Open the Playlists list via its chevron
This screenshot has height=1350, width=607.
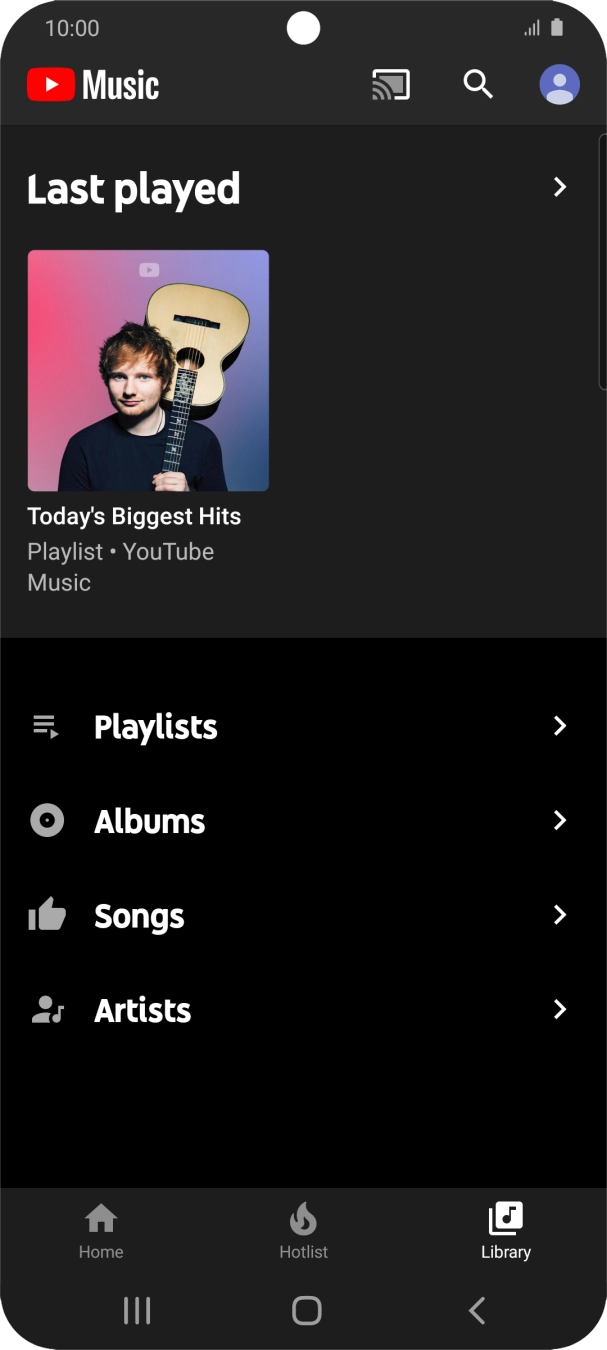(559, 726)
